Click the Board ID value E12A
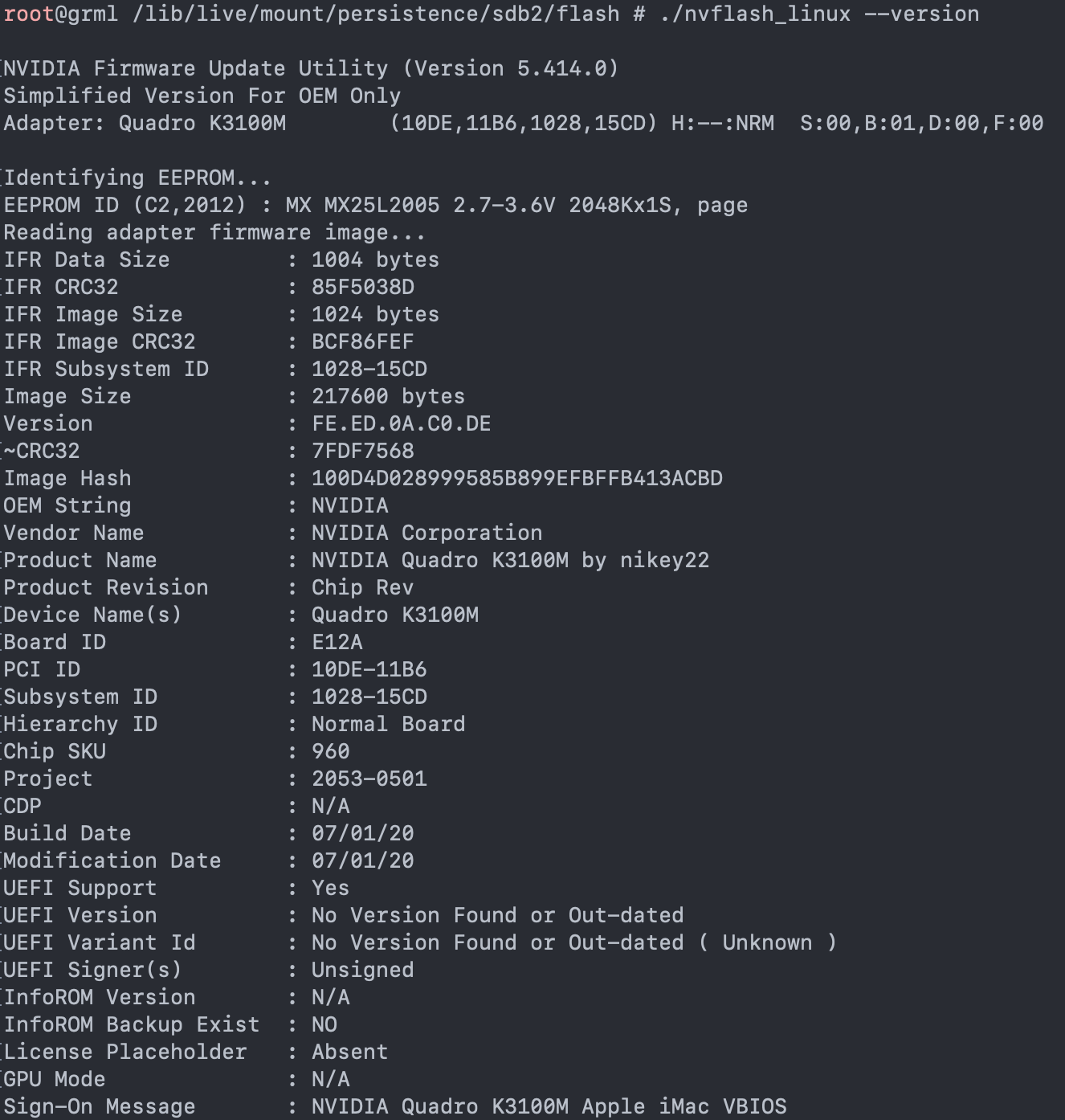Screen dimensions: 1065x1120 (337, 642)
